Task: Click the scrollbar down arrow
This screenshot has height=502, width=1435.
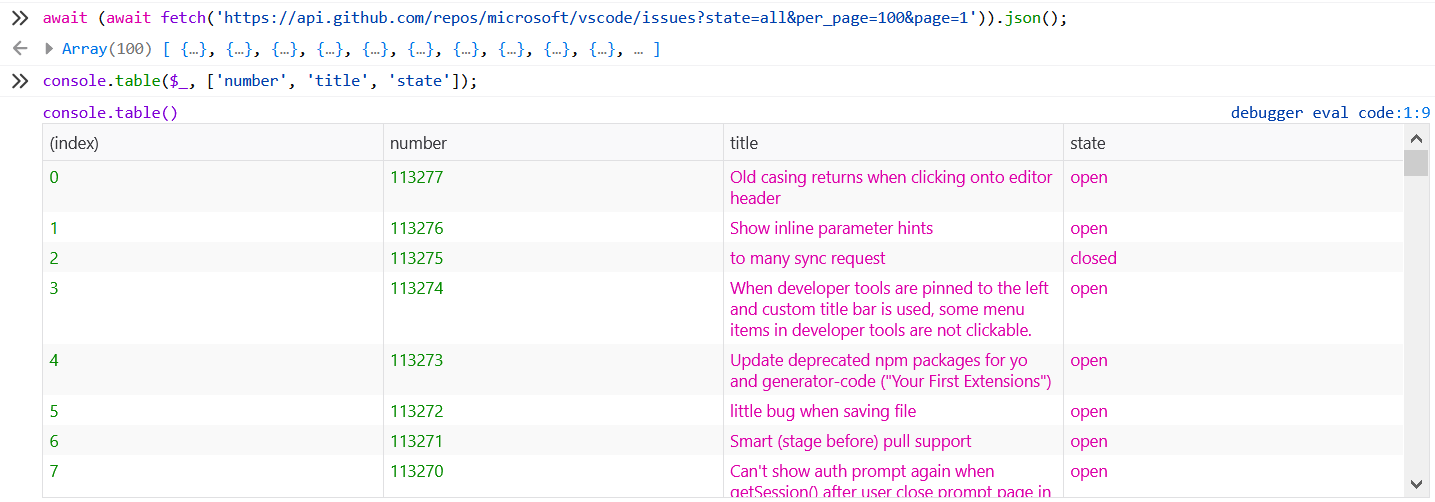Action: tap(1416, 484)
